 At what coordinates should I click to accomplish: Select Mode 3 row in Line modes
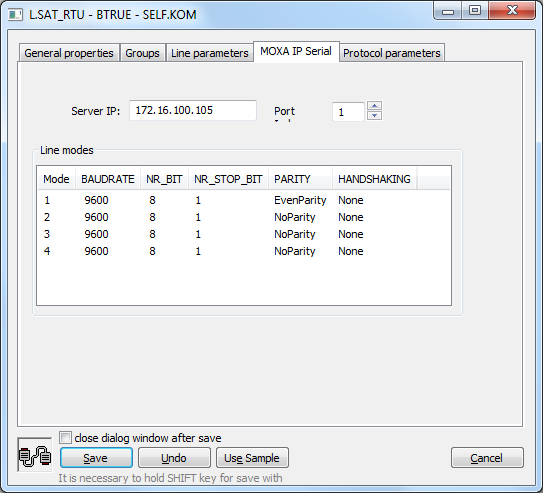click(244, 234)
